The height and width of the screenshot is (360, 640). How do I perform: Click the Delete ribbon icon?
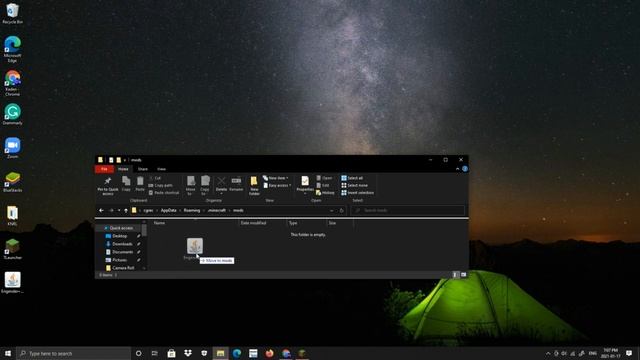221,184
